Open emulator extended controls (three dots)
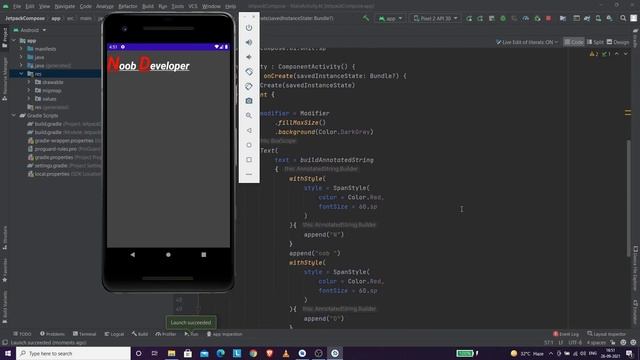This screenshot has height=360, width=640. click(249, 174)
